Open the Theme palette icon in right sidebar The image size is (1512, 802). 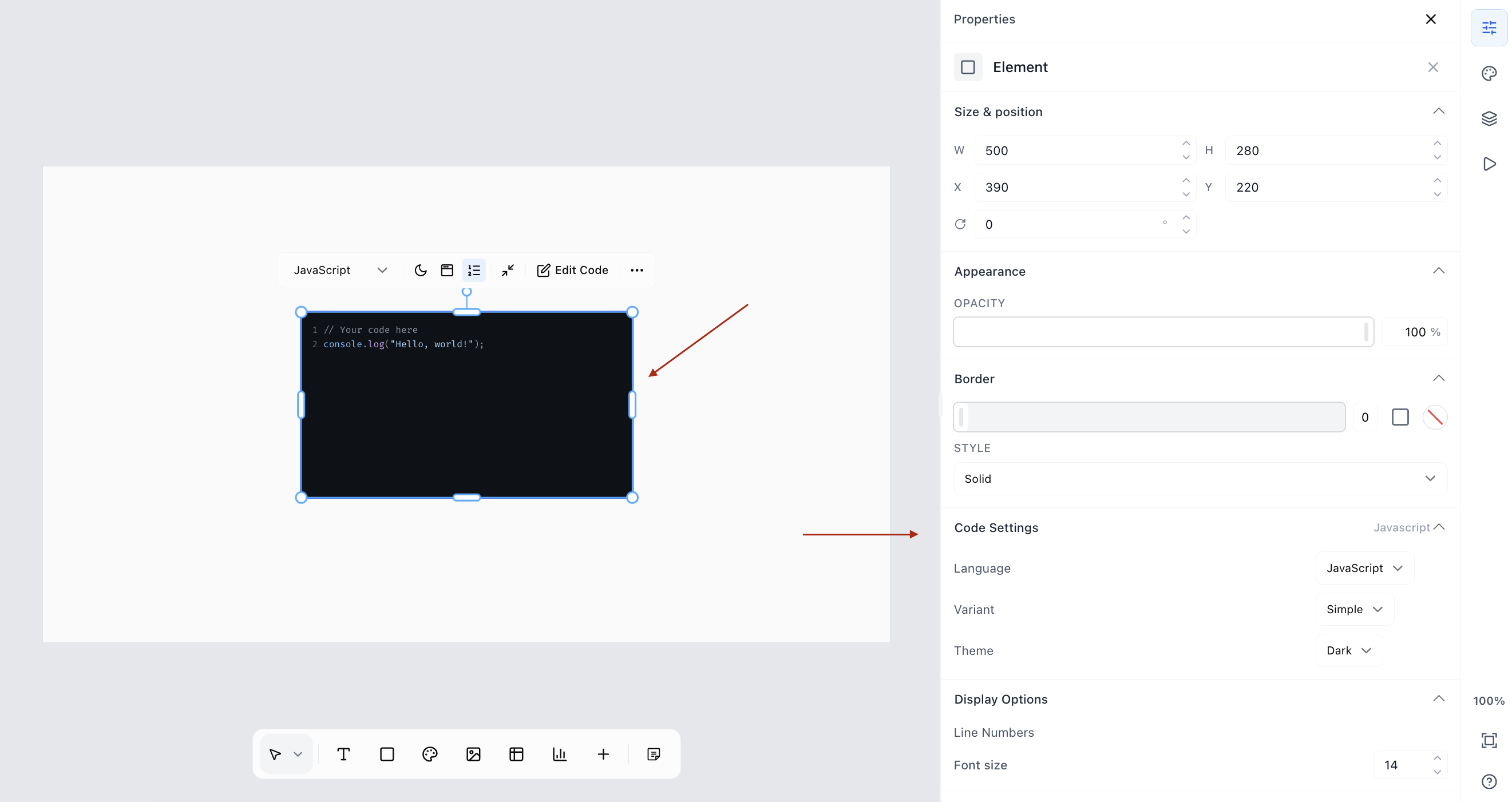(x=1489, y=73)
